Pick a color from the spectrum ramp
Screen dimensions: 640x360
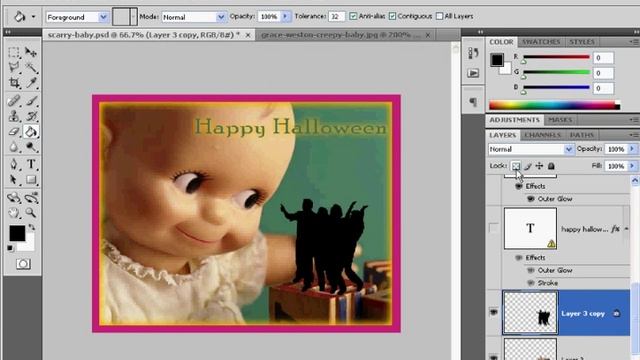[554, 105]
